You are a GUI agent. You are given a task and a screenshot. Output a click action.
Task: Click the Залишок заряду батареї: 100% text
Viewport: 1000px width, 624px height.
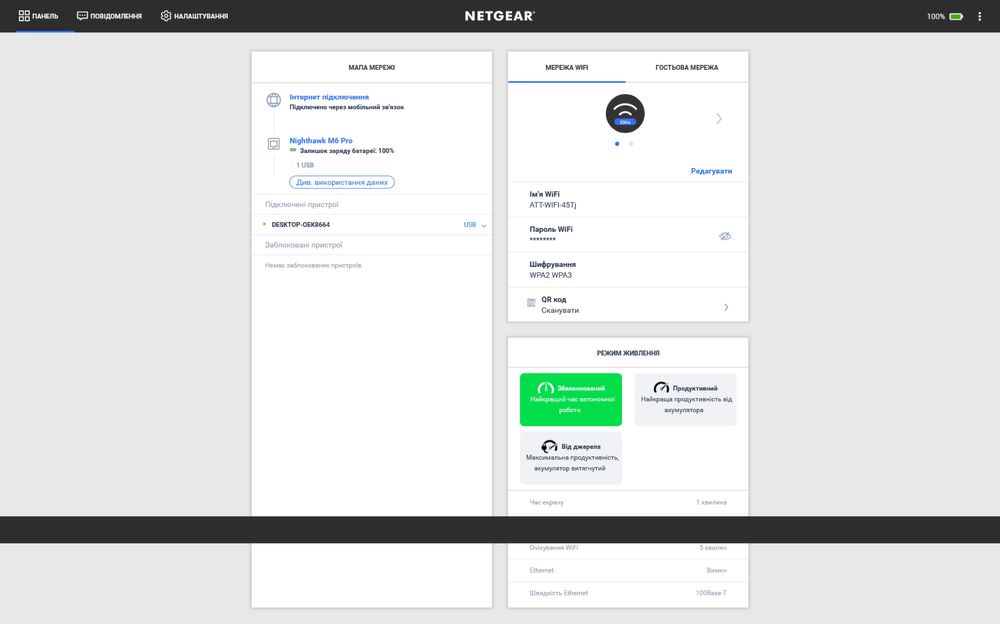click(x=347, y=151)
